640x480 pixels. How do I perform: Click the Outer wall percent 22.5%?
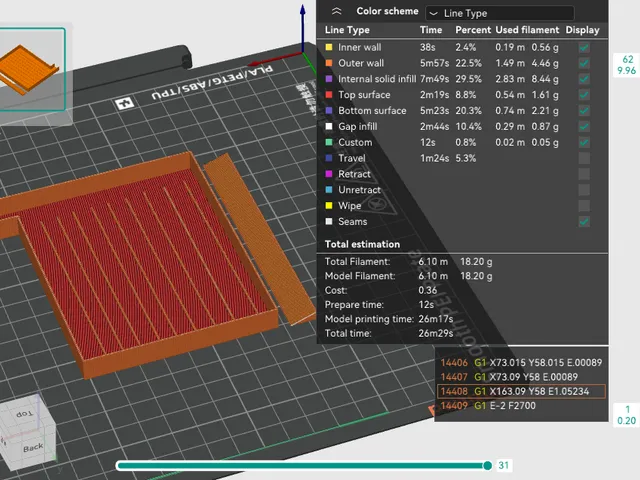[469, 63]
